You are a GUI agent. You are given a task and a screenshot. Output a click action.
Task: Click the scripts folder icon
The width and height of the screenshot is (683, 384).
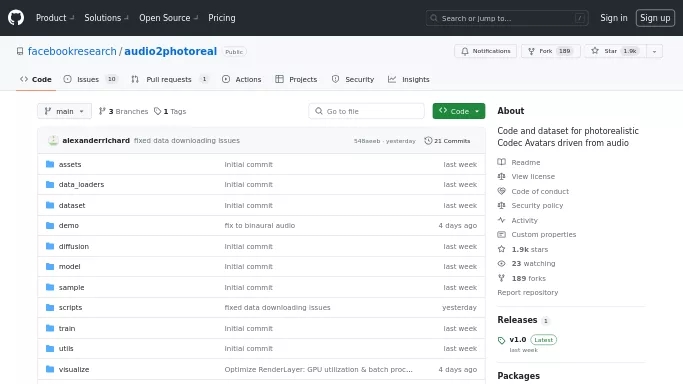50,307
